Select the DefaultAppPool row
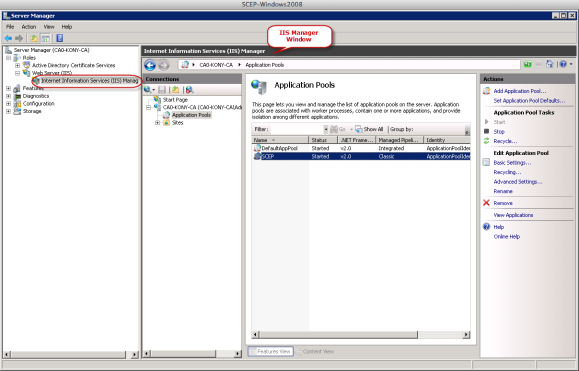The width and height of the screenshot is (579, 371). click(361, 148)
